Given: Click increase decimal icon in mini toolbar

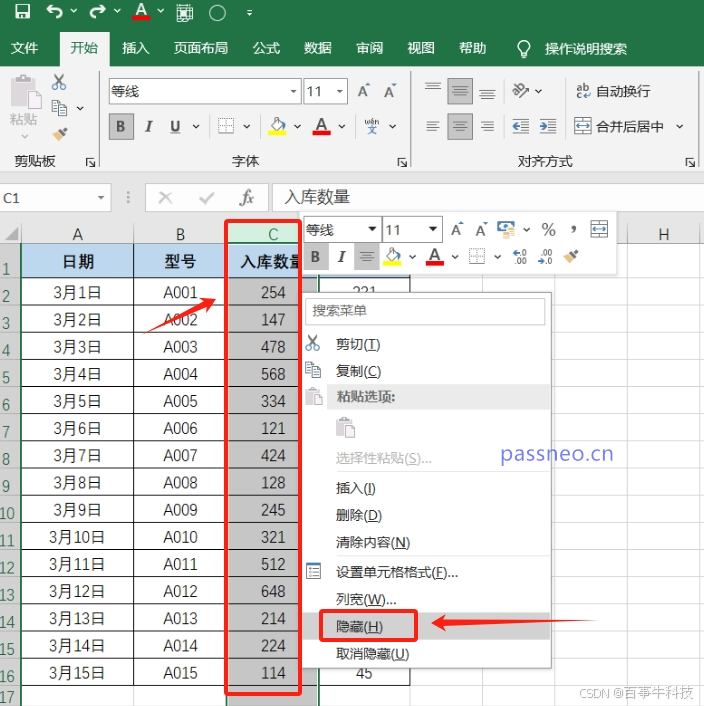Looking at the screenshot, I should [x=520, y=257].
